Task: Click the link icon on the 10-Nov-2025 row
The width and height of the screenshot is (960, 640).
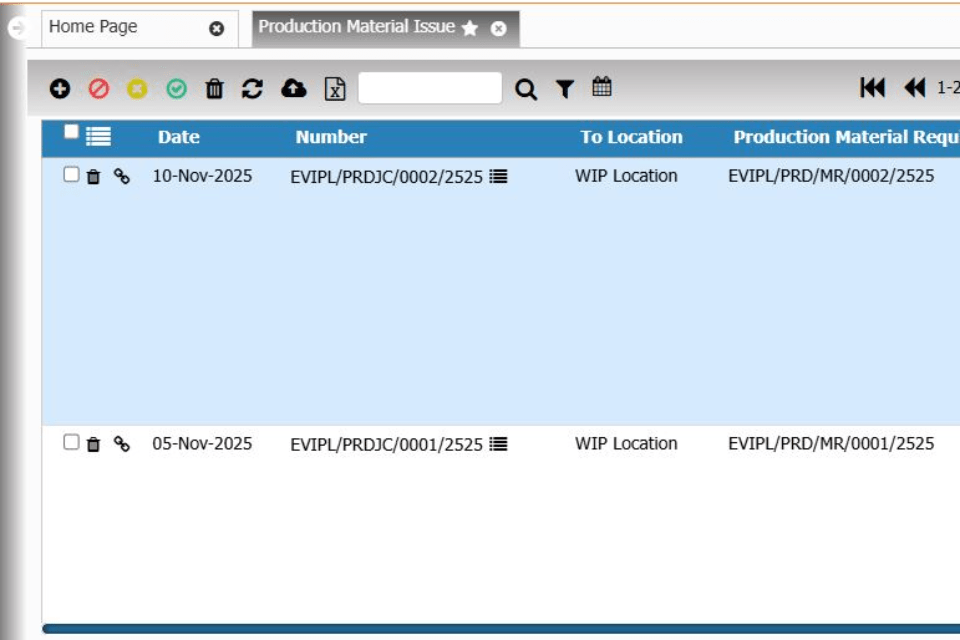Action: (122, 176)
